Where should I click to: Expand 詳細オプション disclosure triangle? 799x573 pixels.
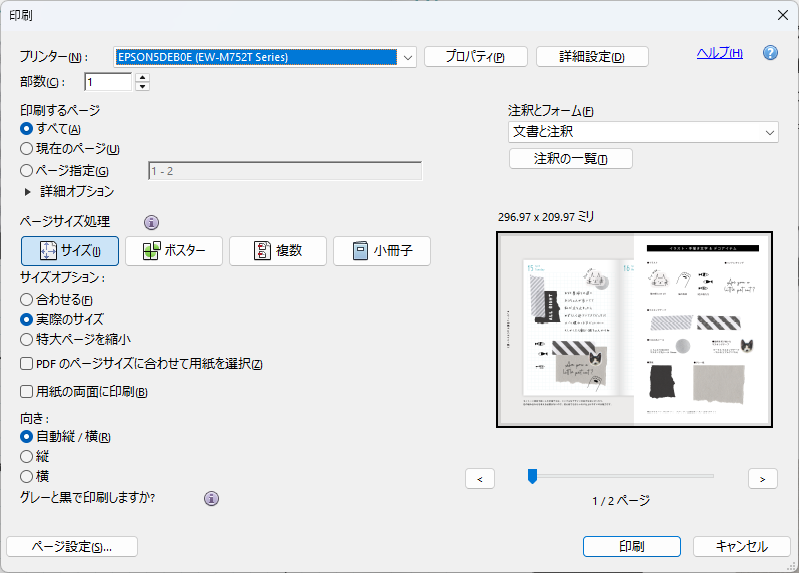(28, 191)
